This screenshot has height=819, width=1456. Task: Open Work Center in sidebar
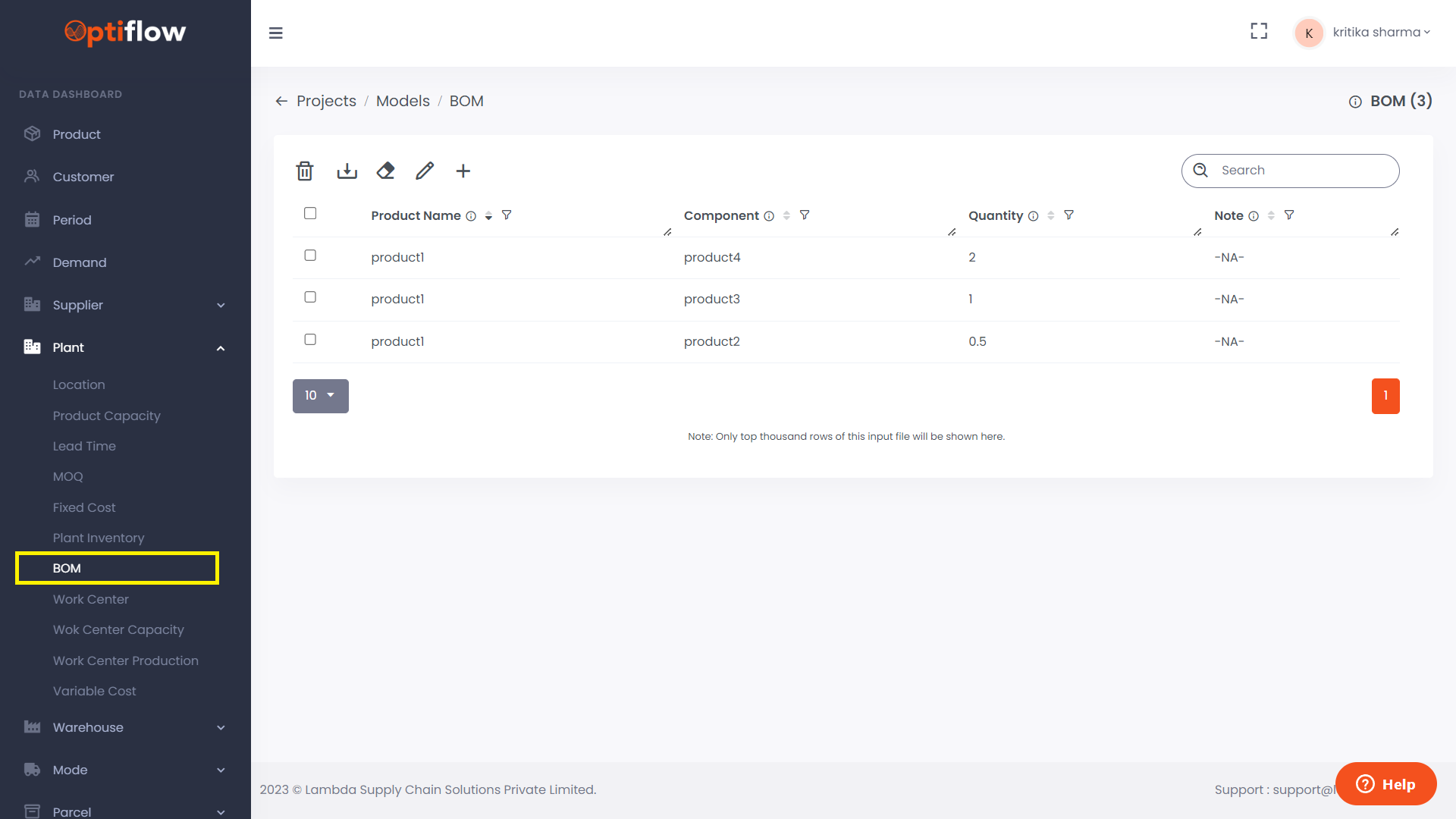pos(91,599)
